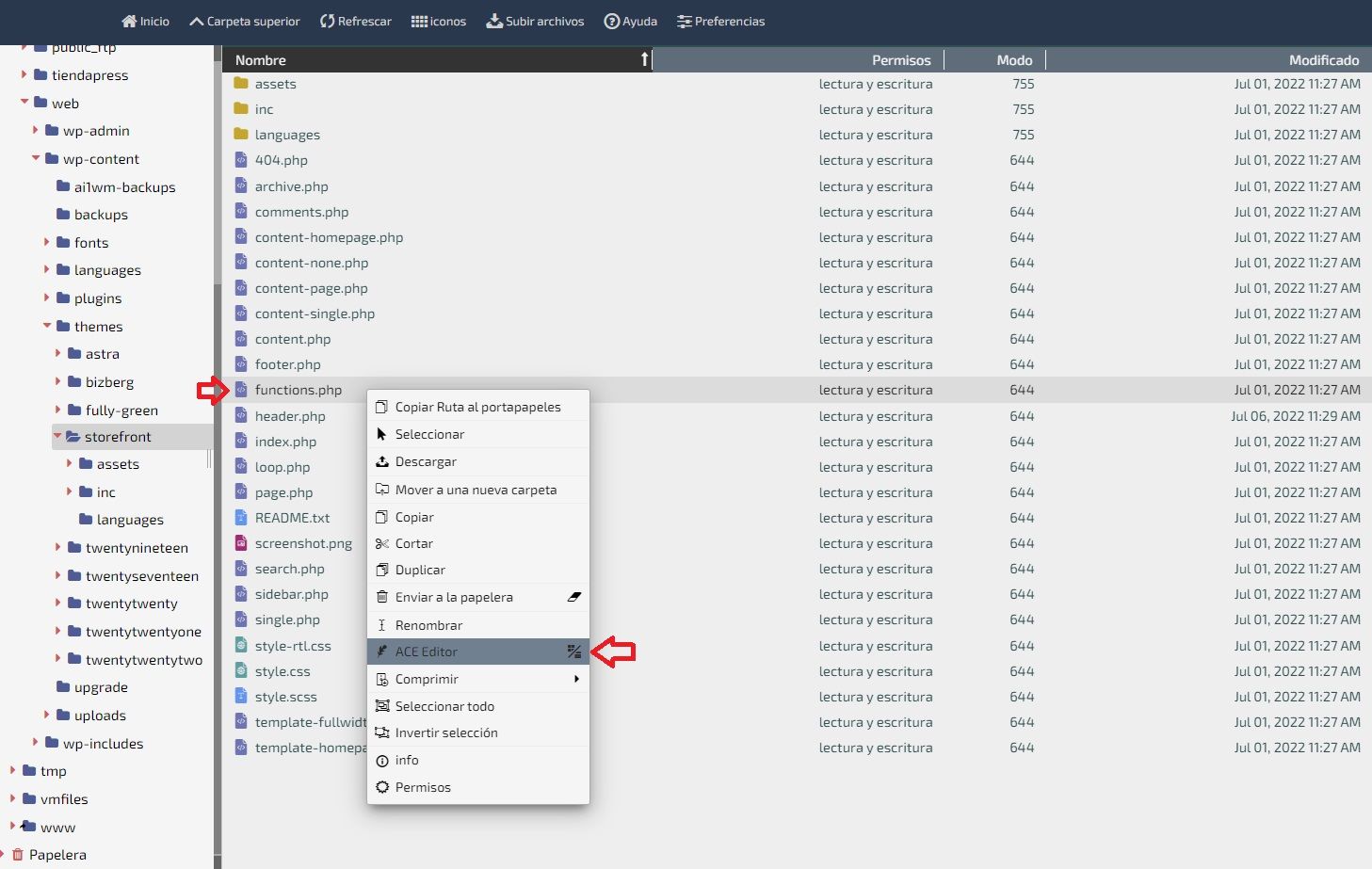The image size is (1372, 869).
Task: Sort by the Modificado column header
Action: (x=1208, y=59)
